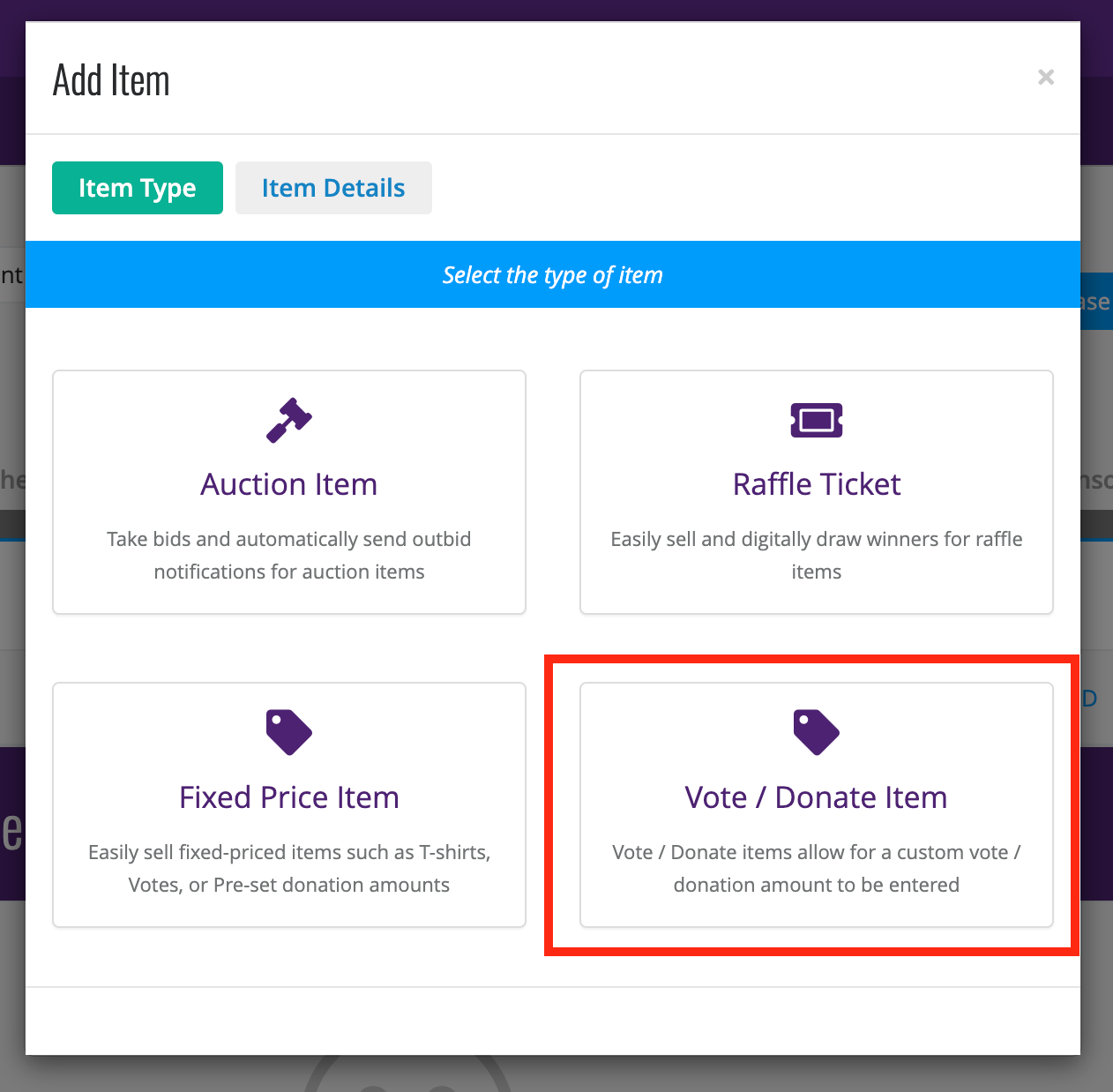Image resolution: width=1113 pixels, height=1092 pixels.
Task: Select the Auction Item card
Action: click(289, 492)
